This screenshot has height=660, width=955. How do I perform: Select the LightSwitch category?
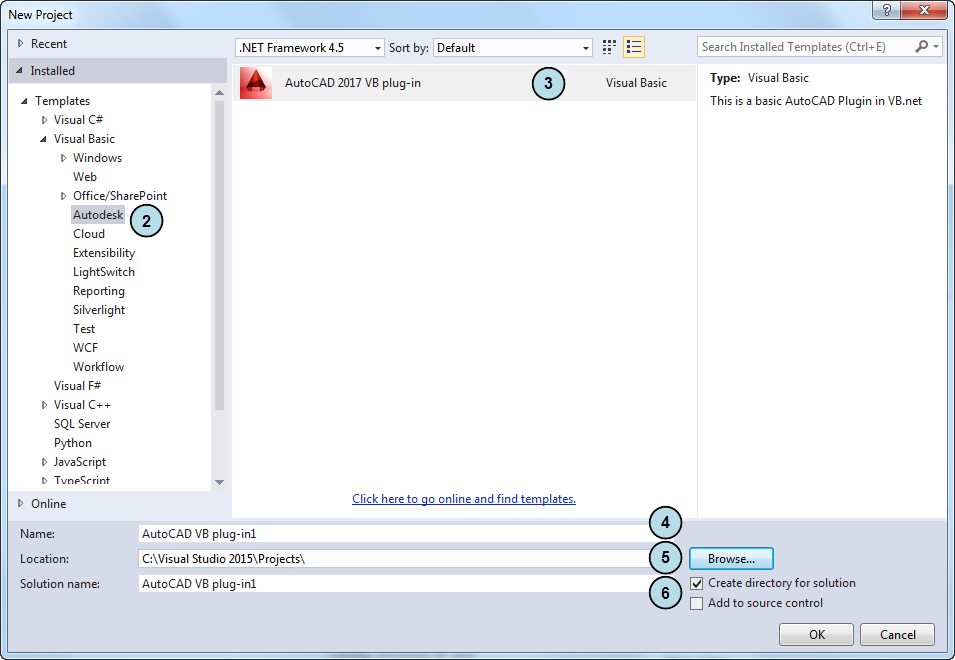[x=104, y=272]
